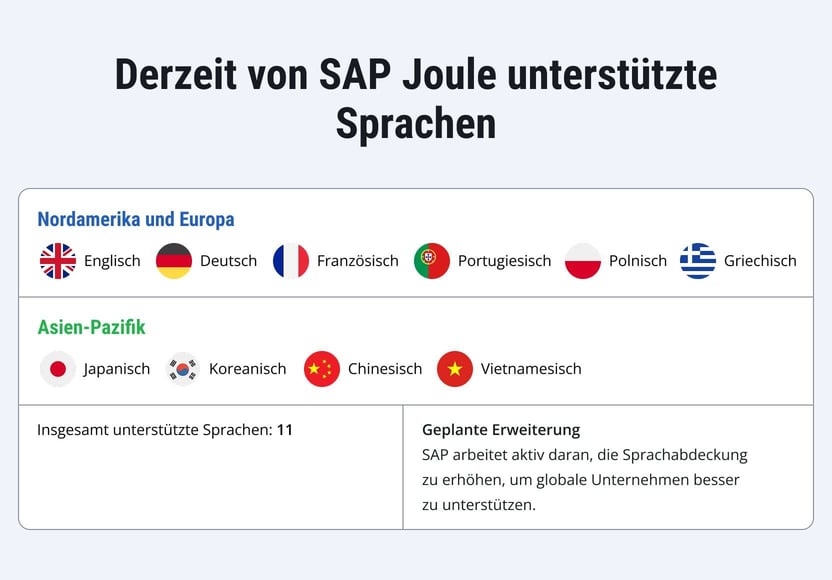Click the Polish flag icon

pos(583,261)
